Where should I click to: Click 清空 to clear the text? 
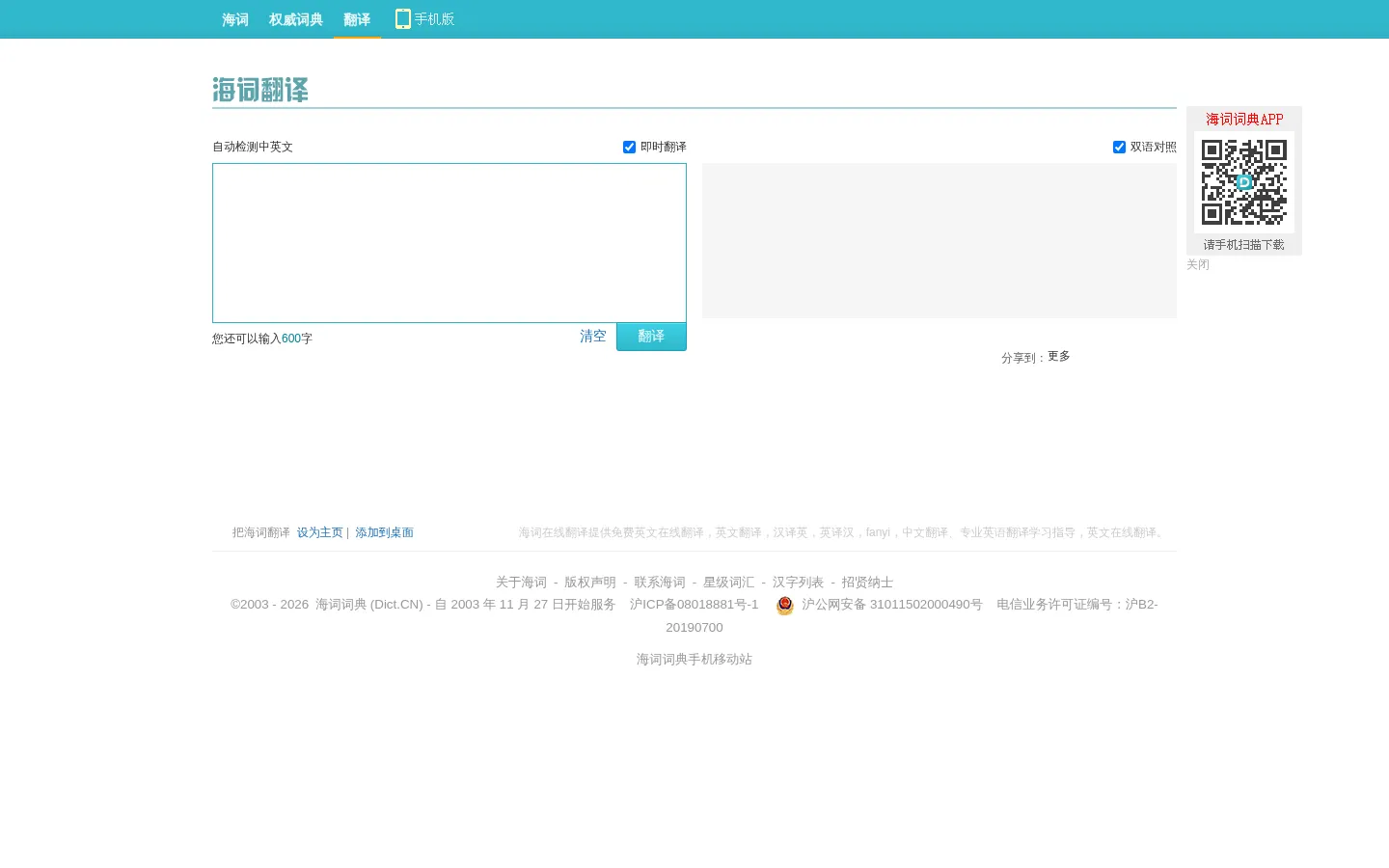pyautogui.click(x=593, y=336)
